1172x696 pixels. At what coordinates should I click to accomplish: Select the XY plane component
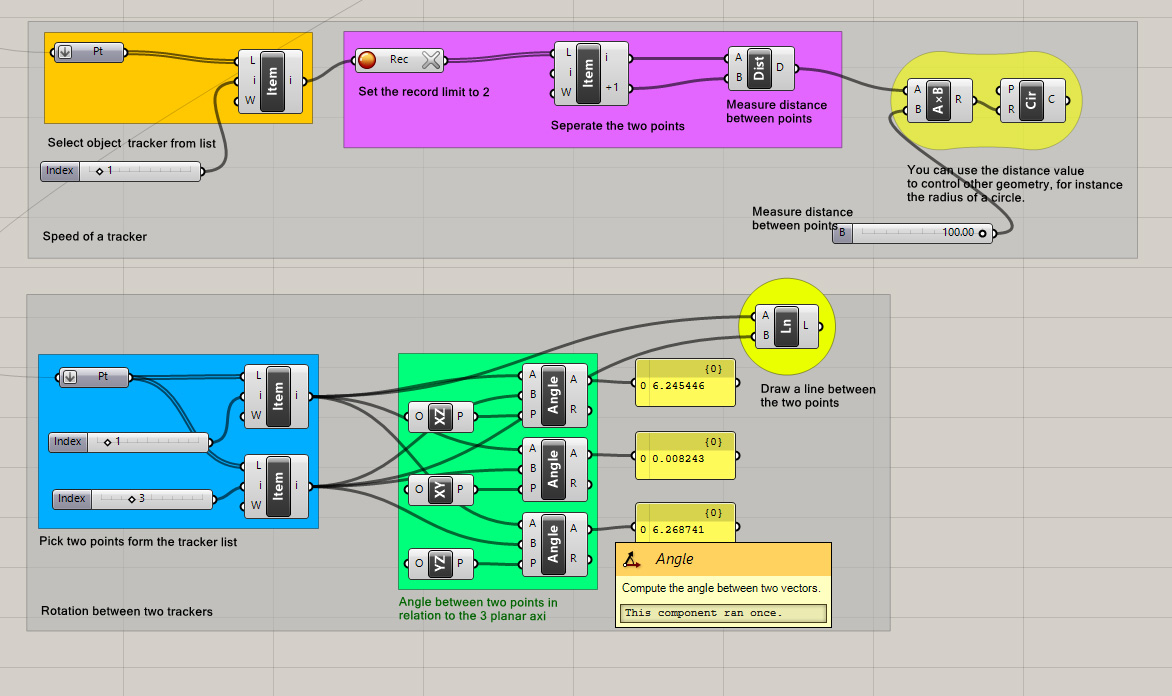pos(440,489)
